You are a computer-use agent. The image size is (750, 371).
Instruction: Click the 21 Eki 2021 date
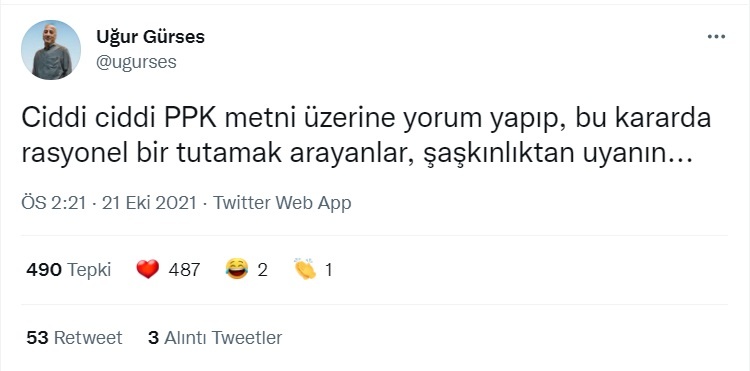(x=150, y=203)
